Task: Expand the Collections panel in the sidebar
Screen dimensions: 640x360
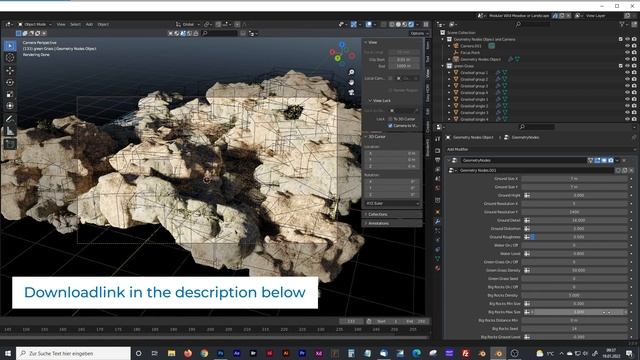Action: pos(377,214)
